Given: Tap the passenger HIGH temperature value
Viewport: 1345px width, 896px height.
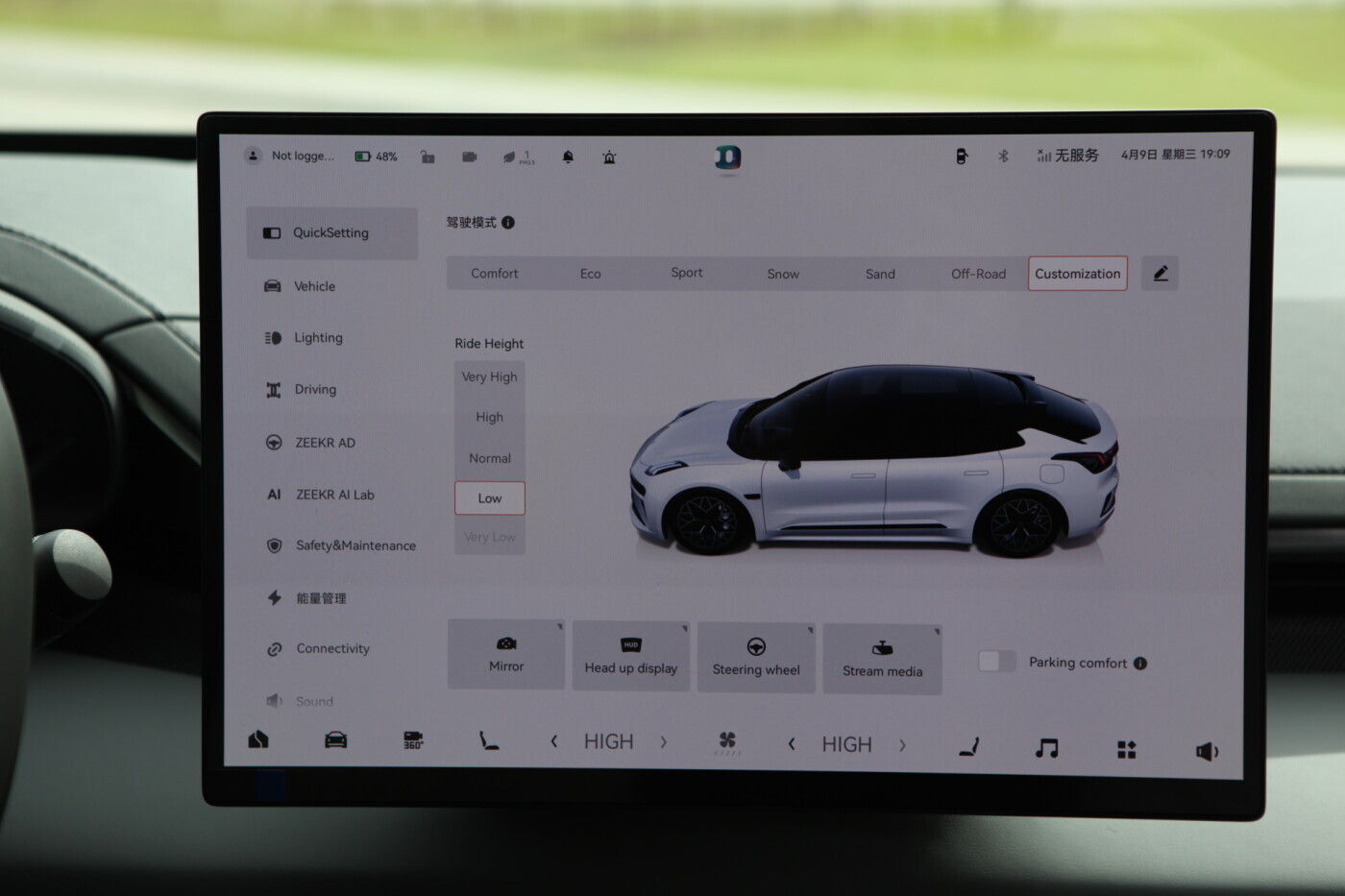Looking at the screenshot, I should [846, 744].
